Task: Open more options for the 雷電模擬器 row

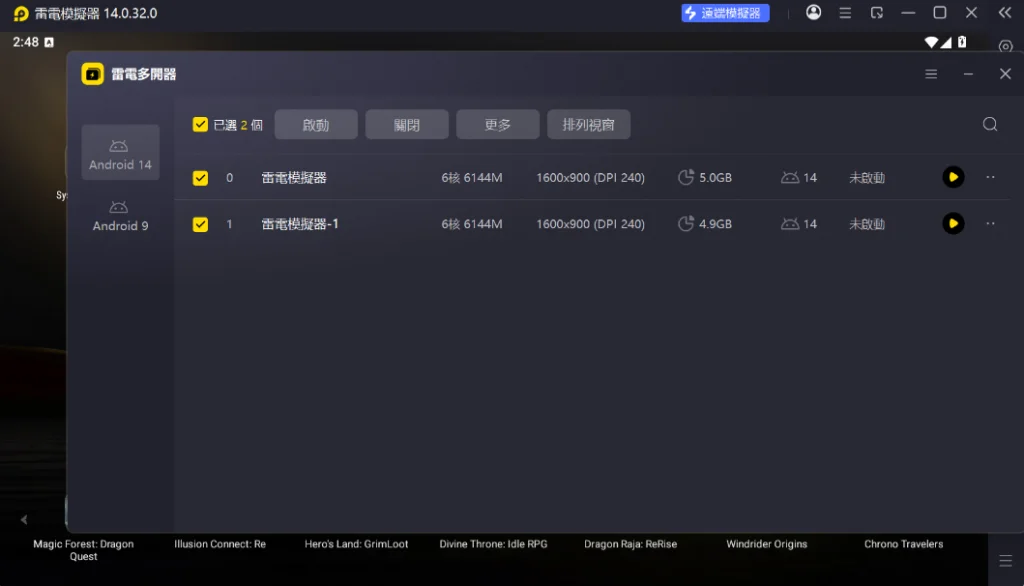Action: (x=990, y=177)
